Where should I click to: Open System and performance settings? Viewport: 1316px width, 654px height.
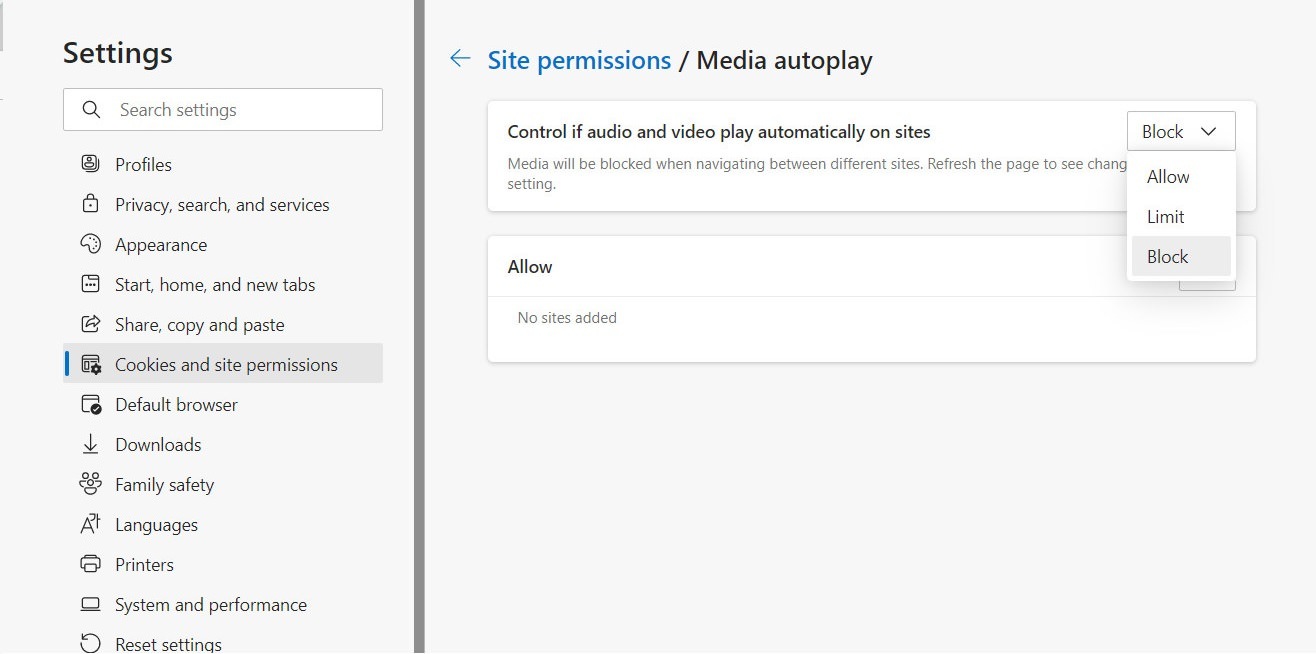210,605
